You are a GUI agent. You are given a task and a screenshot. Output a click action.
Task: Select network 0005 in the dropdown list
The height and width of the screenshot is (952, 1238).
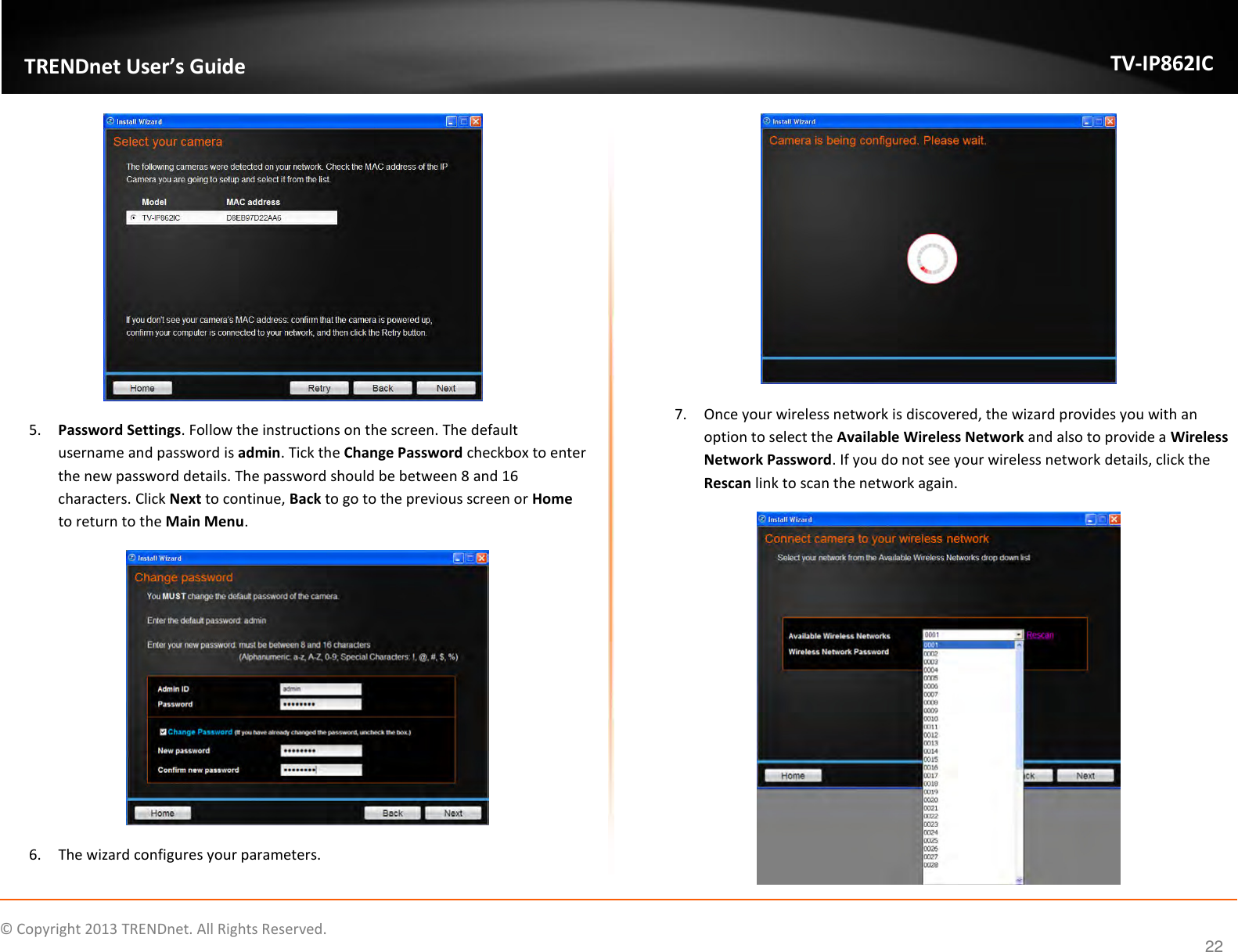[x=969, y=678]
